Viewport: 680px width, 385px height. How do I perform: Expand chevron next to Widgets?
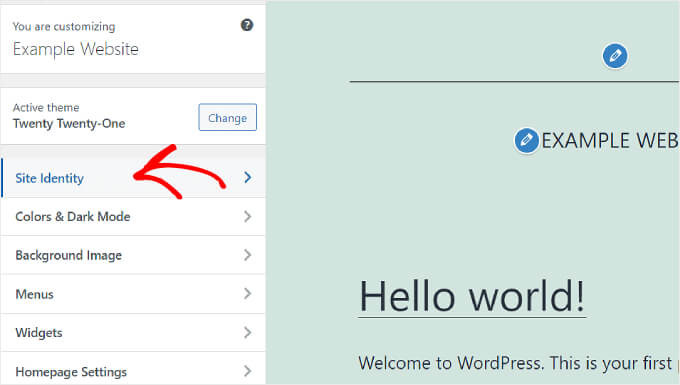[248, 333]
